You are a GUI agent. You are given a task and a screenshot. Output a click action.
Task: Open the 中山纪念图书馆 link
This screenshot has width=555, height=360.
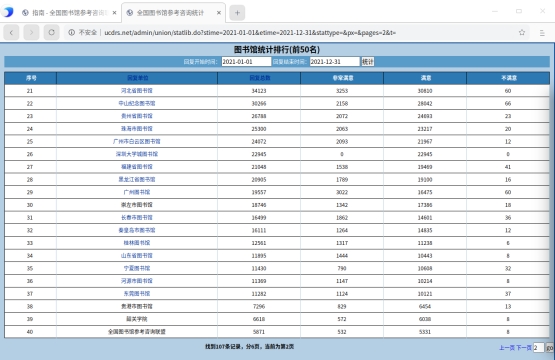click(137, 103)
